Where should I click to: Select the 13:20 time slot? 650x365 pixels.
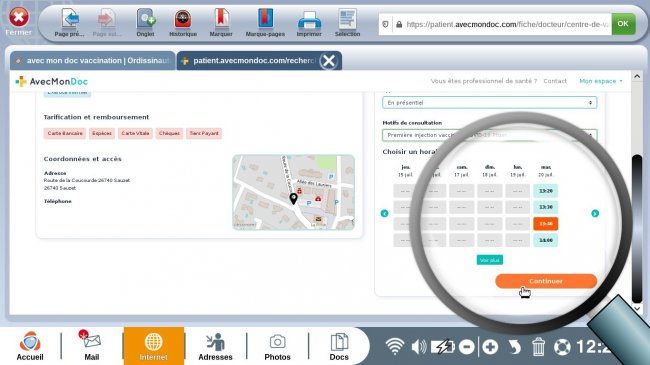pos(546,191)
